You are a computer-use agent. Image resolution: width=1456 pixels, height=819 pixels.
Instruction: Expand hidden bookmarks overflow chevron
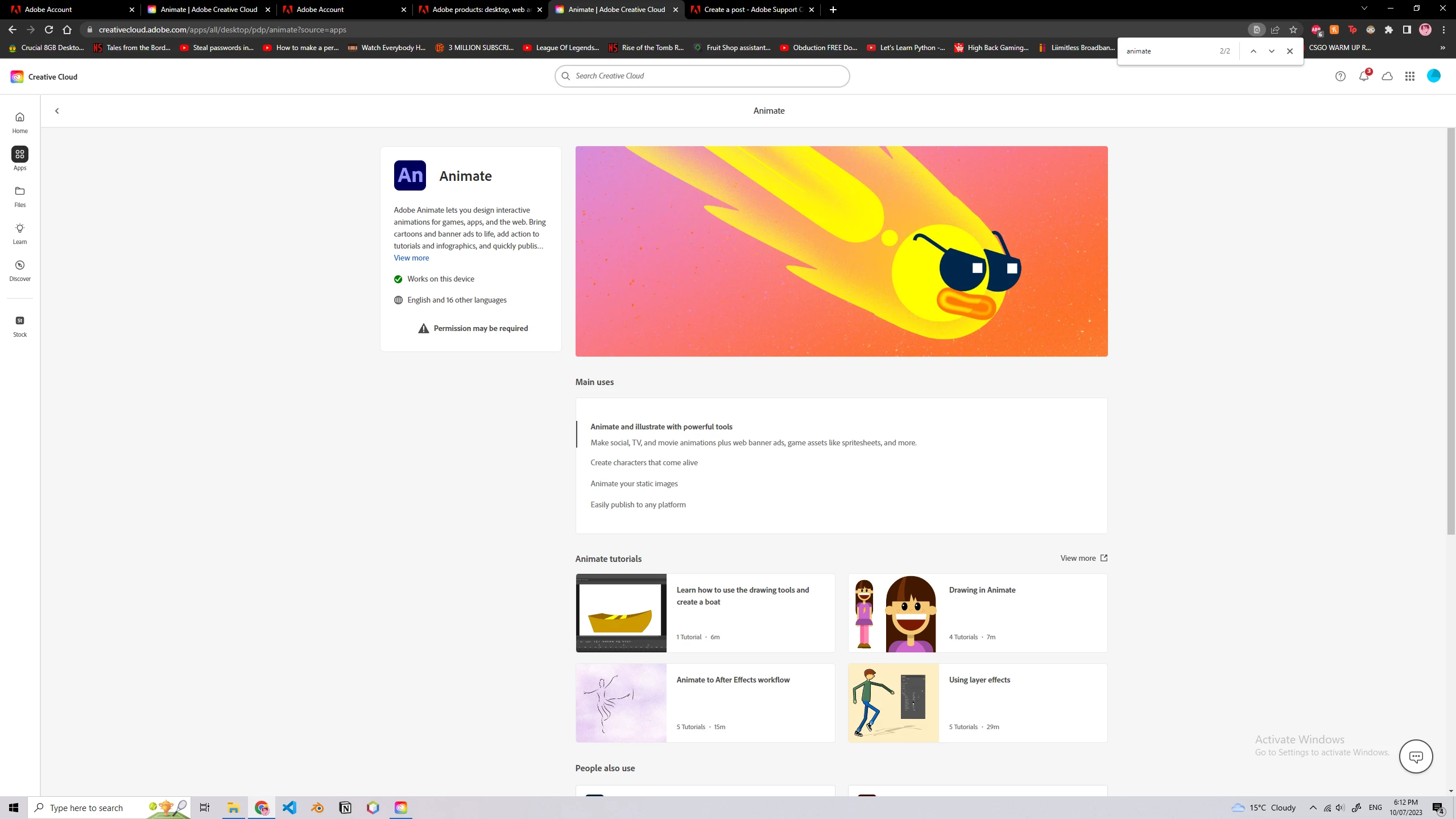[1442, 48]
